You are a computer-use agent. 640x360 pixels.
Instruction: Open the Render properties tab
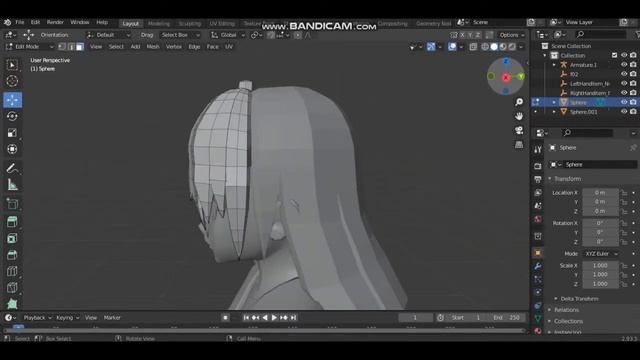pyautogui.click(x=538, y=166)
